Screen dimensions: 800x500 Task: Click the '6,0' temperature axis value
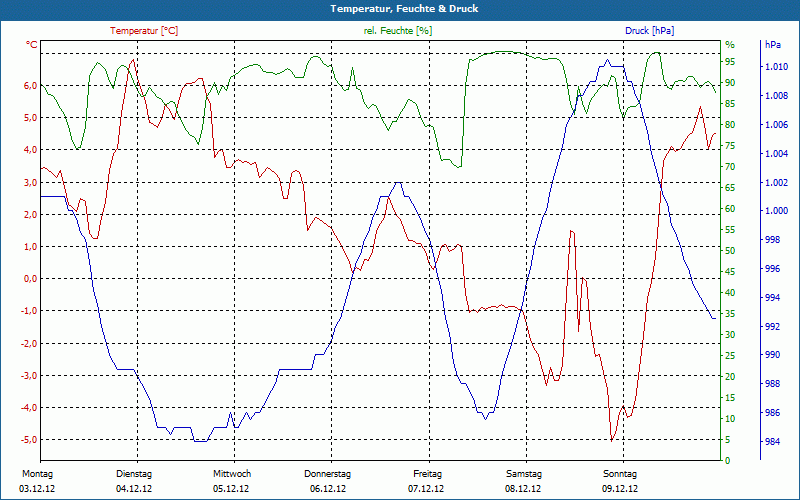coord(31,86)
